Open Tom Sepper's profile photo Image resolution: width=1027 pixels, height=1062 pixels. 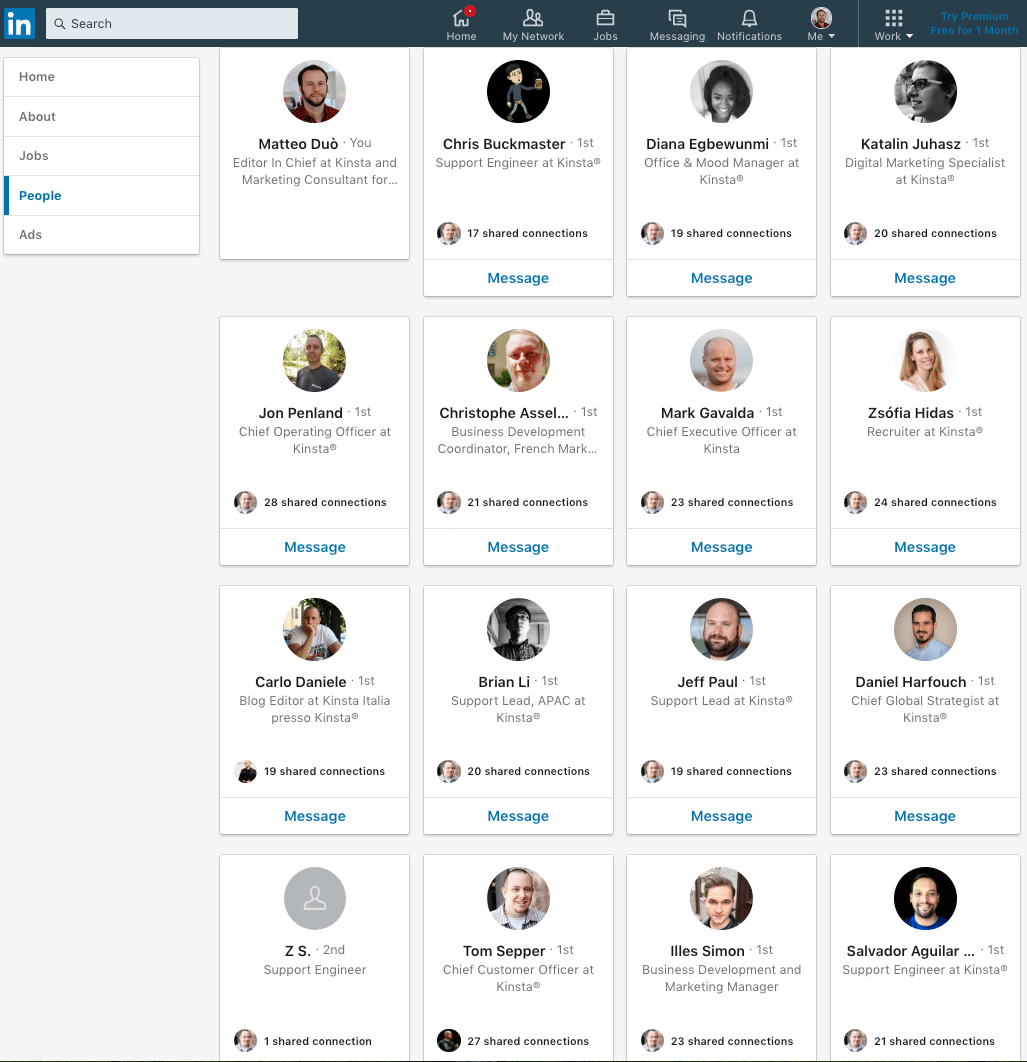pyautogui.click(x=518, y=898)
